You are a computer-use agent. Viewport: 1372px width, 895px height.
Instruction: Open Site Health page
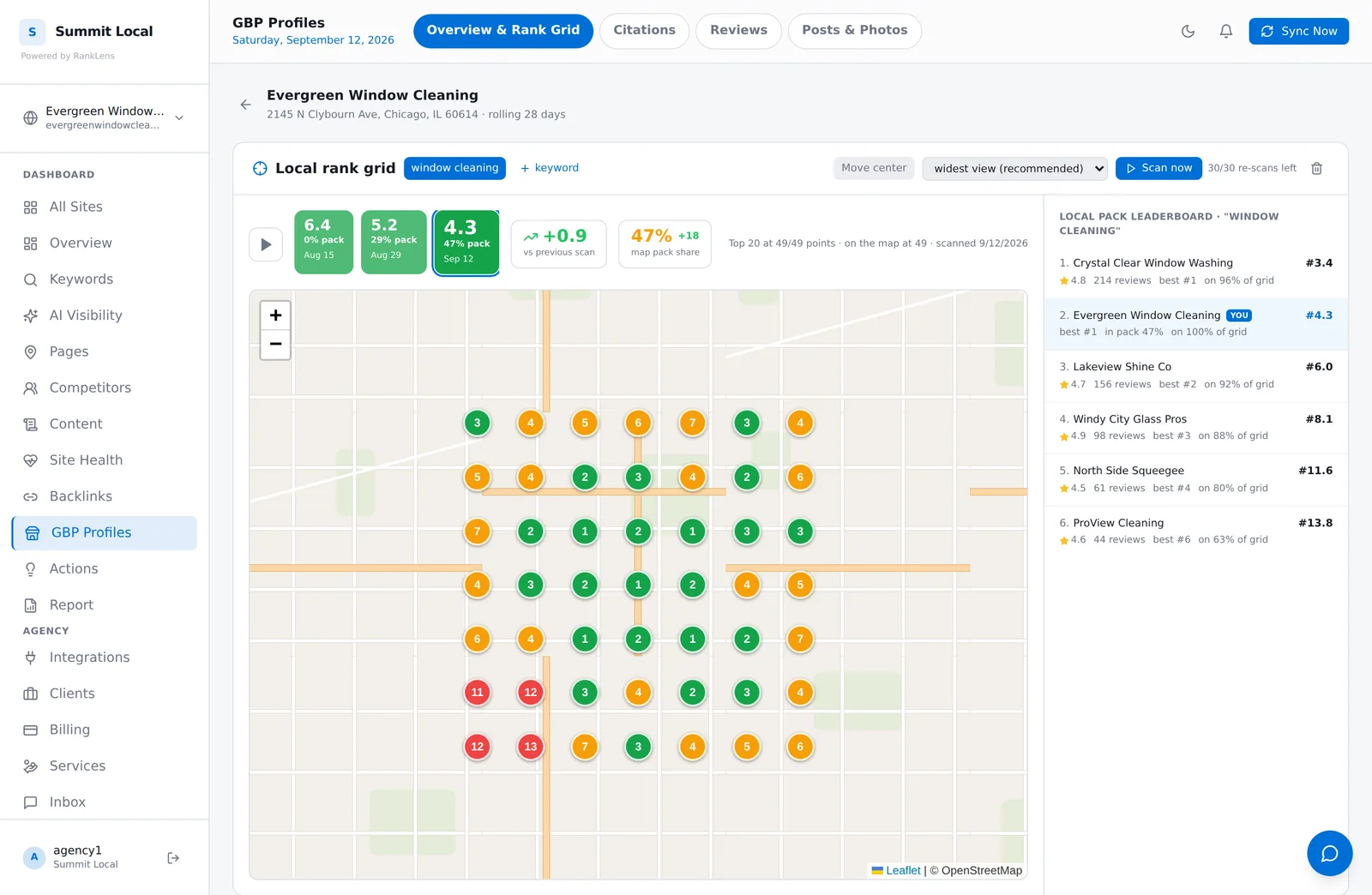tap(105, 460)
